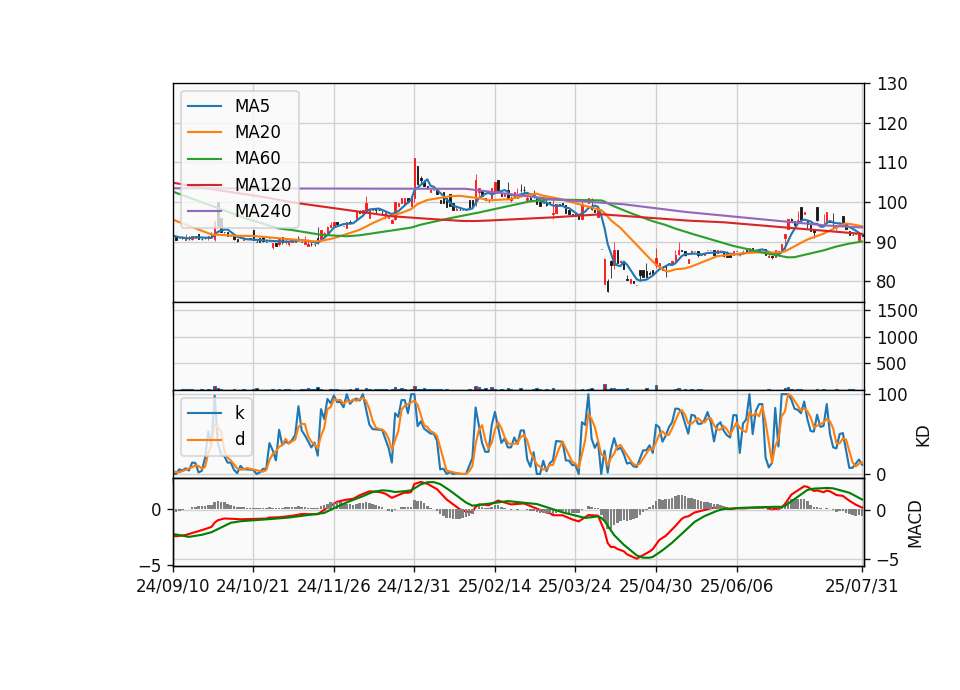Screen dimensions: 960x690
Task: Click the 1500 volume axis label
Action: [898, 311]
